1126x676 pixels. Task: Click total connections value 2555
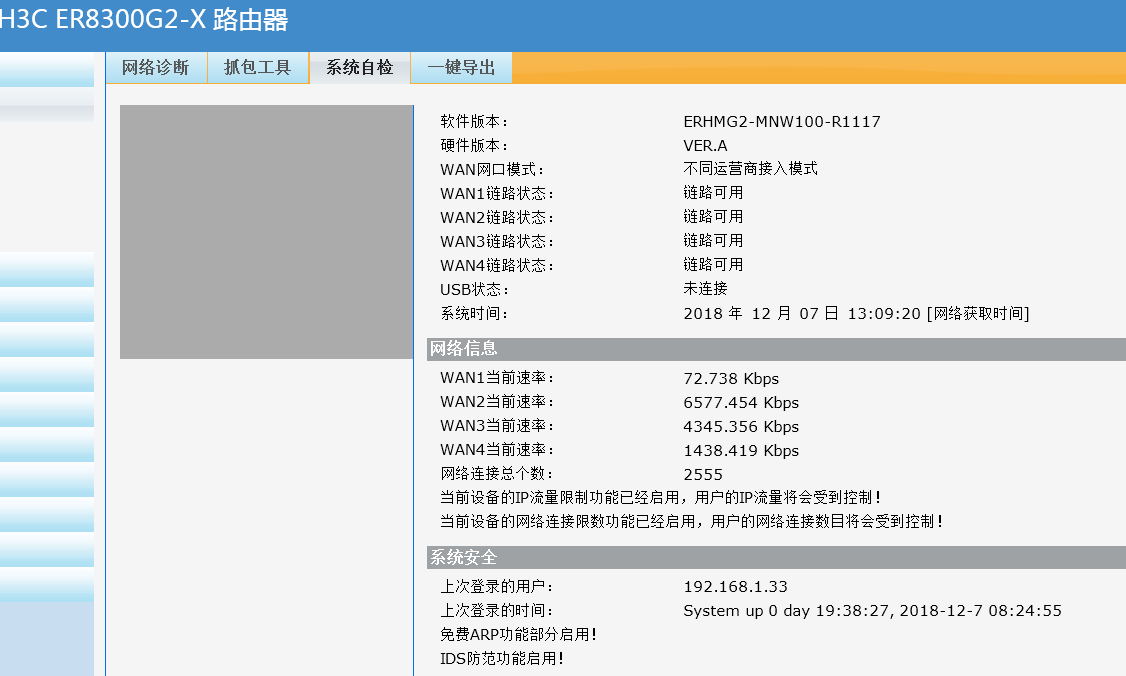coord(703,474)
